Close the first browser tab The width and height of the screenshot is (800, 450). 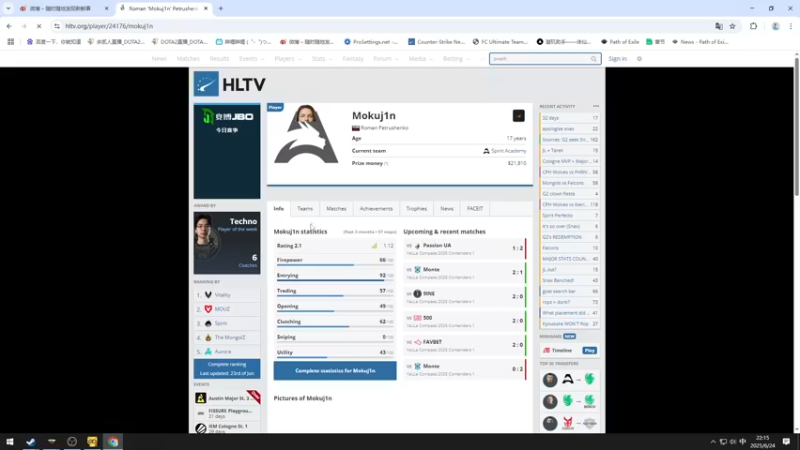(107, 8)
